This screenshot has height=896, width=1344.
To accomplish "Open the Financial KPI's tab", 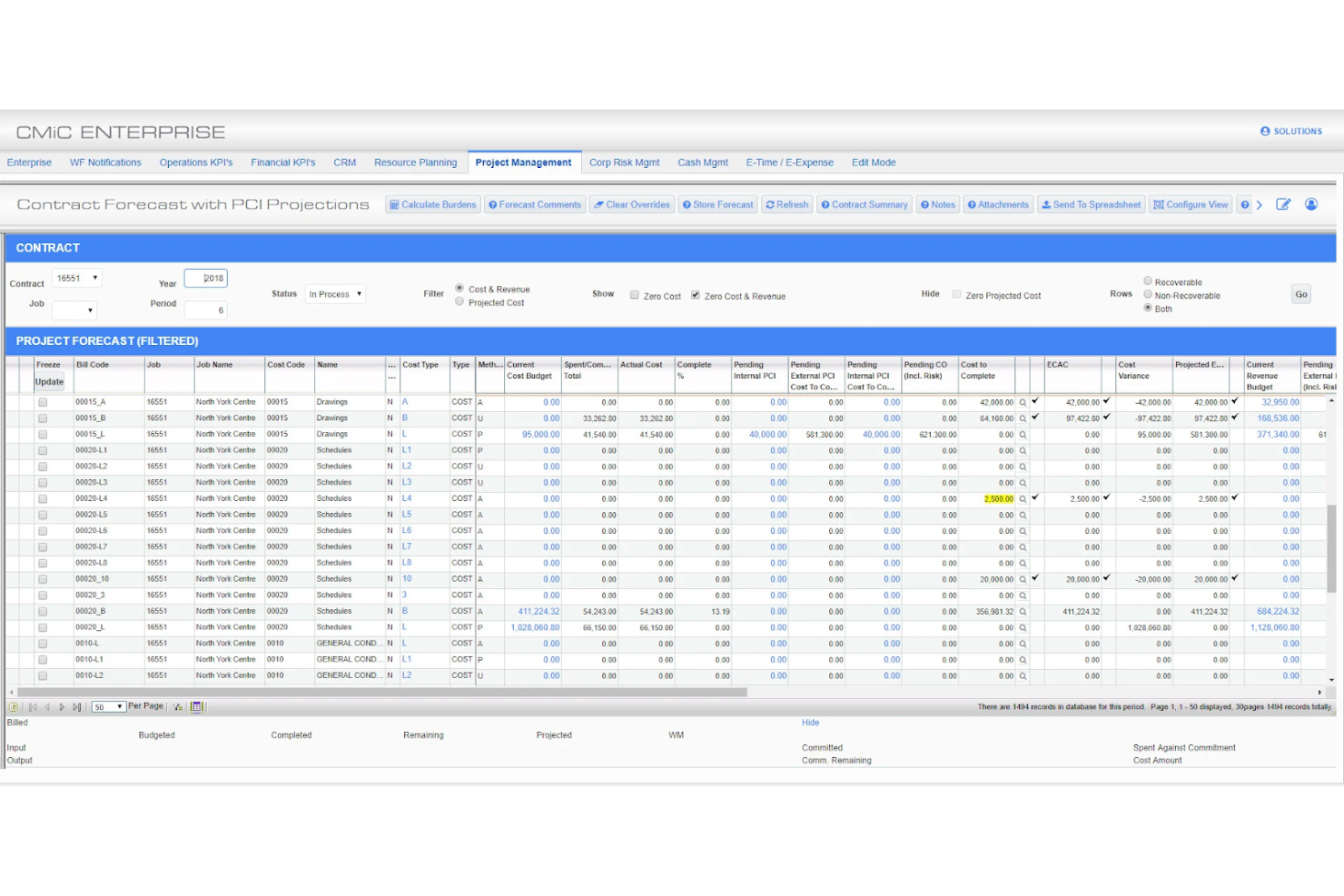I will point(283,162).
